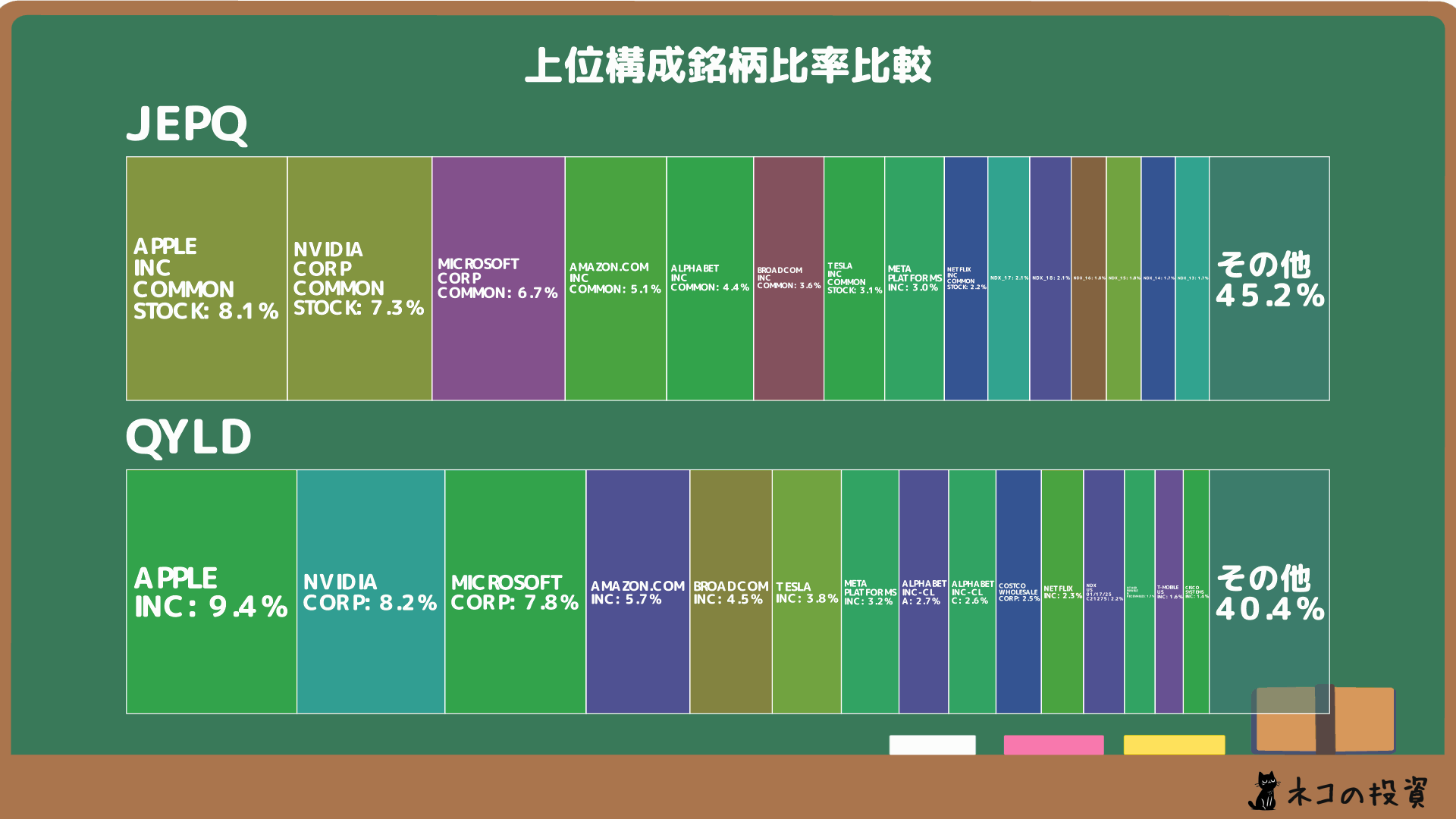Click QYLD BROADCOM INC: 4.5% block

pyautogui.click(x=731, y=591)
